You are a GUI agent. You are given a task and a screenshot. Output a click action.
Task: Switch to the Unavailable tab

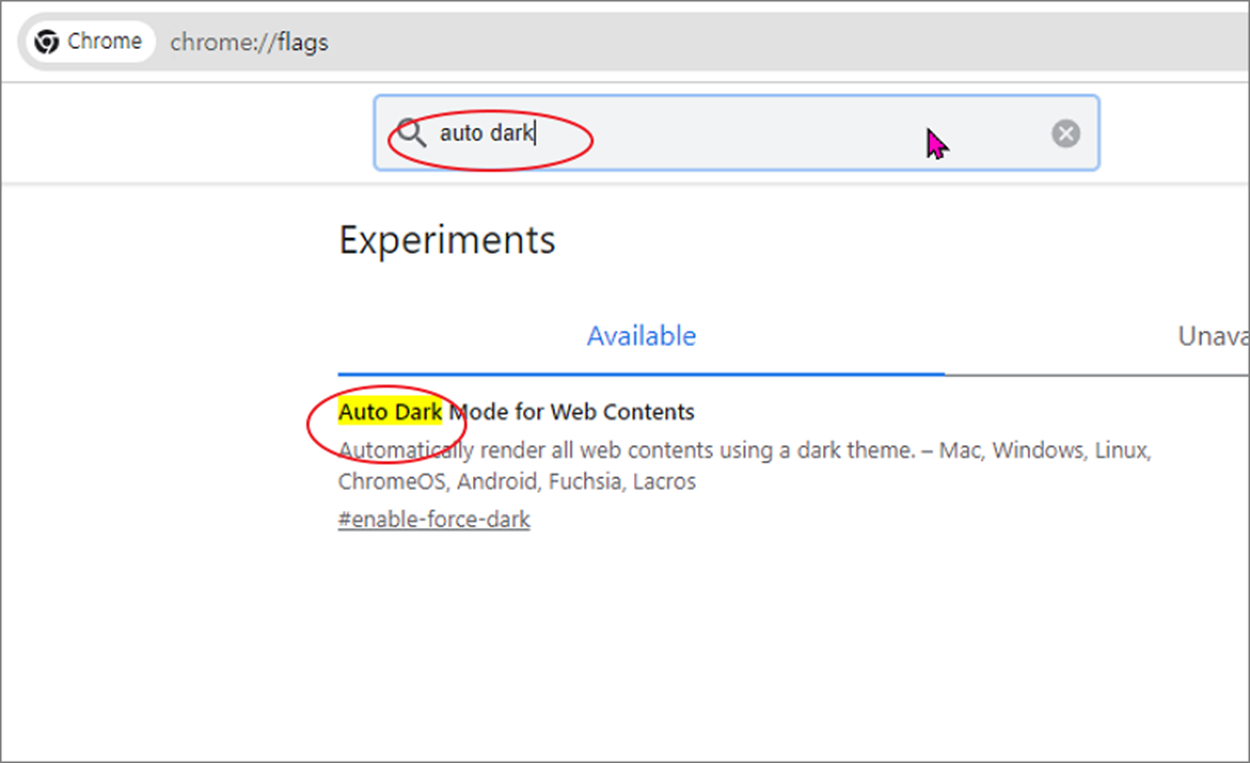tap(1213, 336)
